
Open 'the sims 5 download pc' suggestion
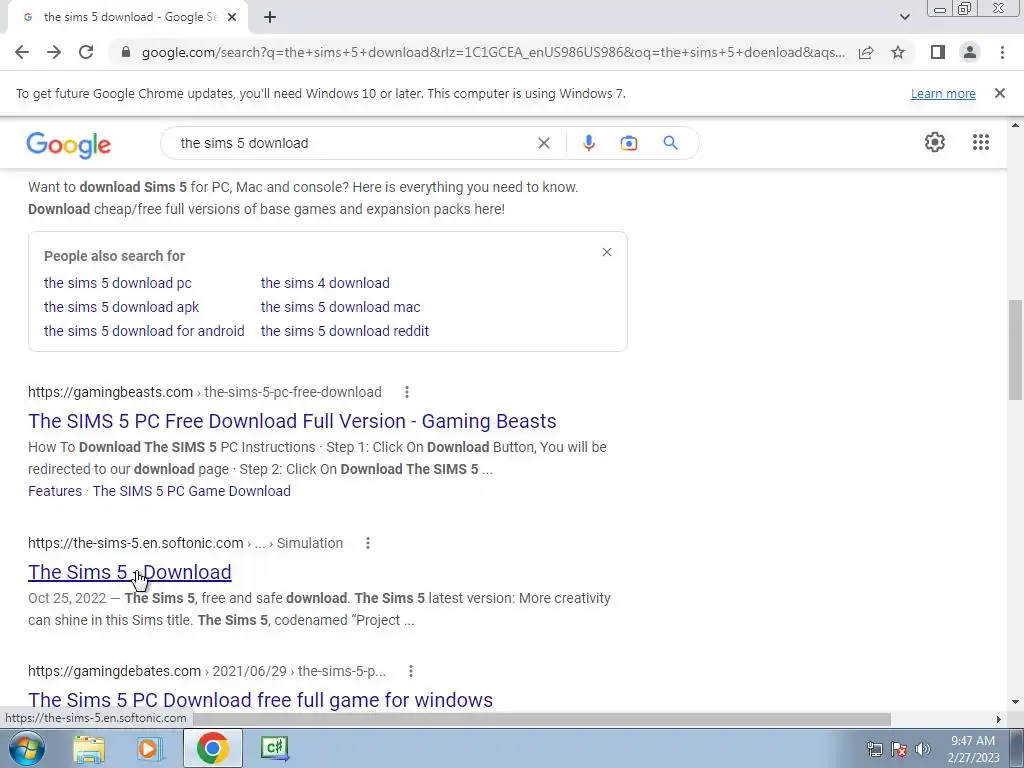coord(118,283)
